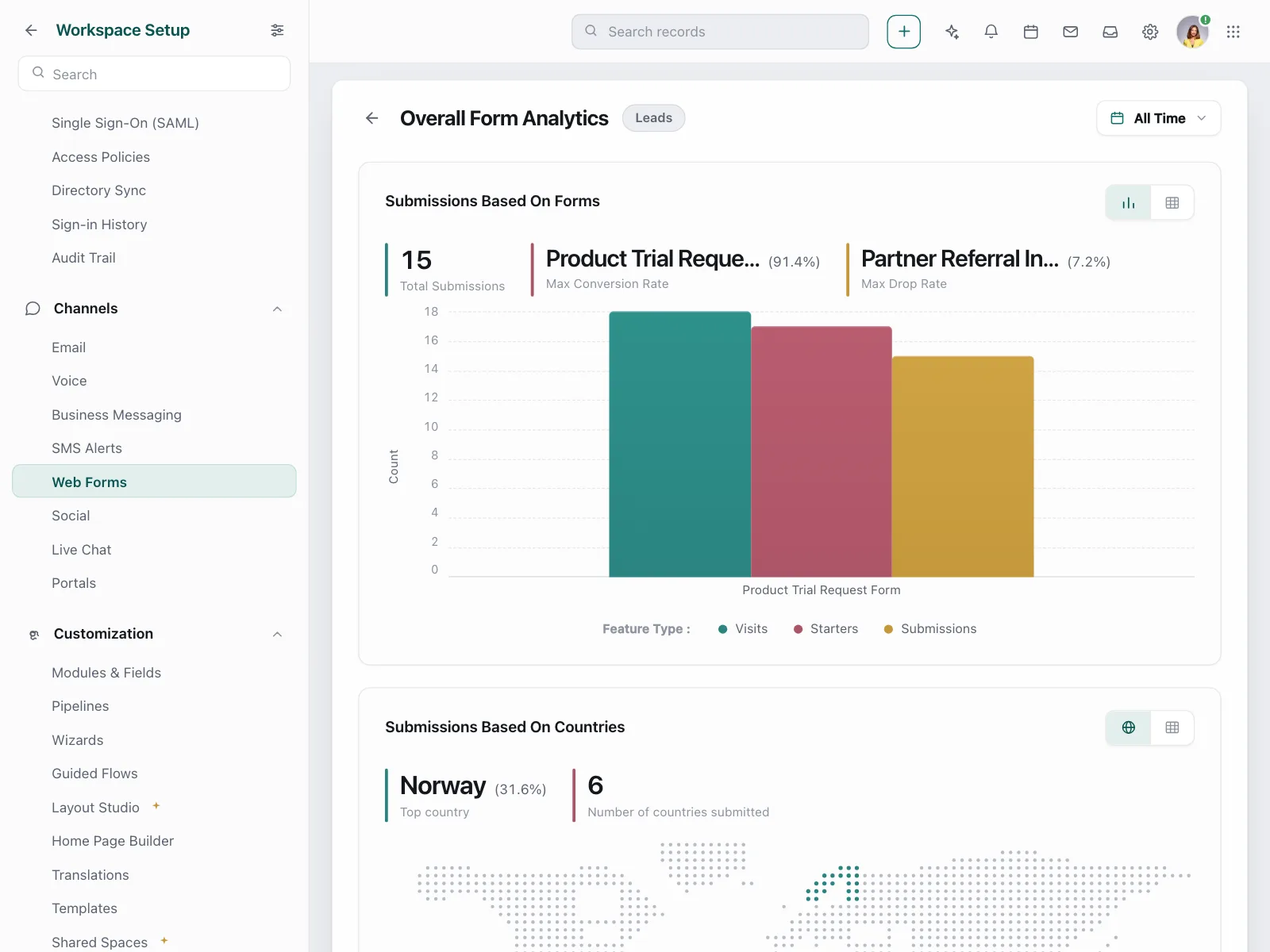Collapse the Customization section
The height and width of the screenshot is (952, 1270).
point(277,634)
